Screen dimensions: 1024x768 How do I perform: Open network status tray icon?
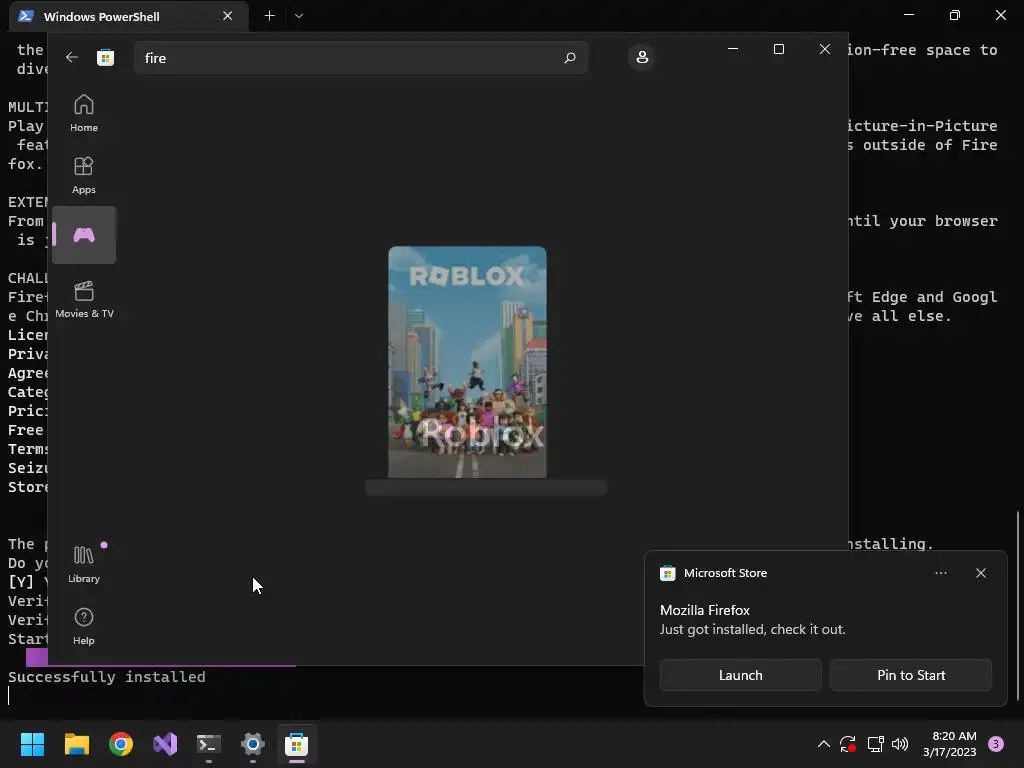875,744
